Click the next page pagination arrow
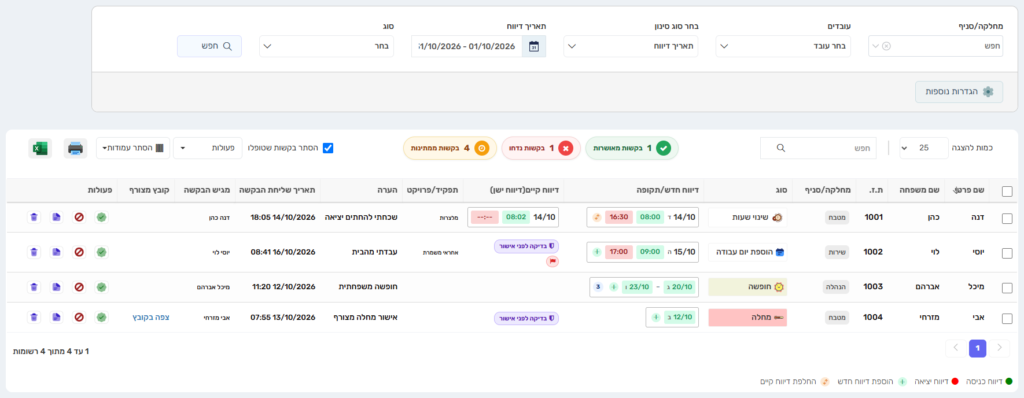The height and width of the screenshot is (398, 1024). pos(955,348)
